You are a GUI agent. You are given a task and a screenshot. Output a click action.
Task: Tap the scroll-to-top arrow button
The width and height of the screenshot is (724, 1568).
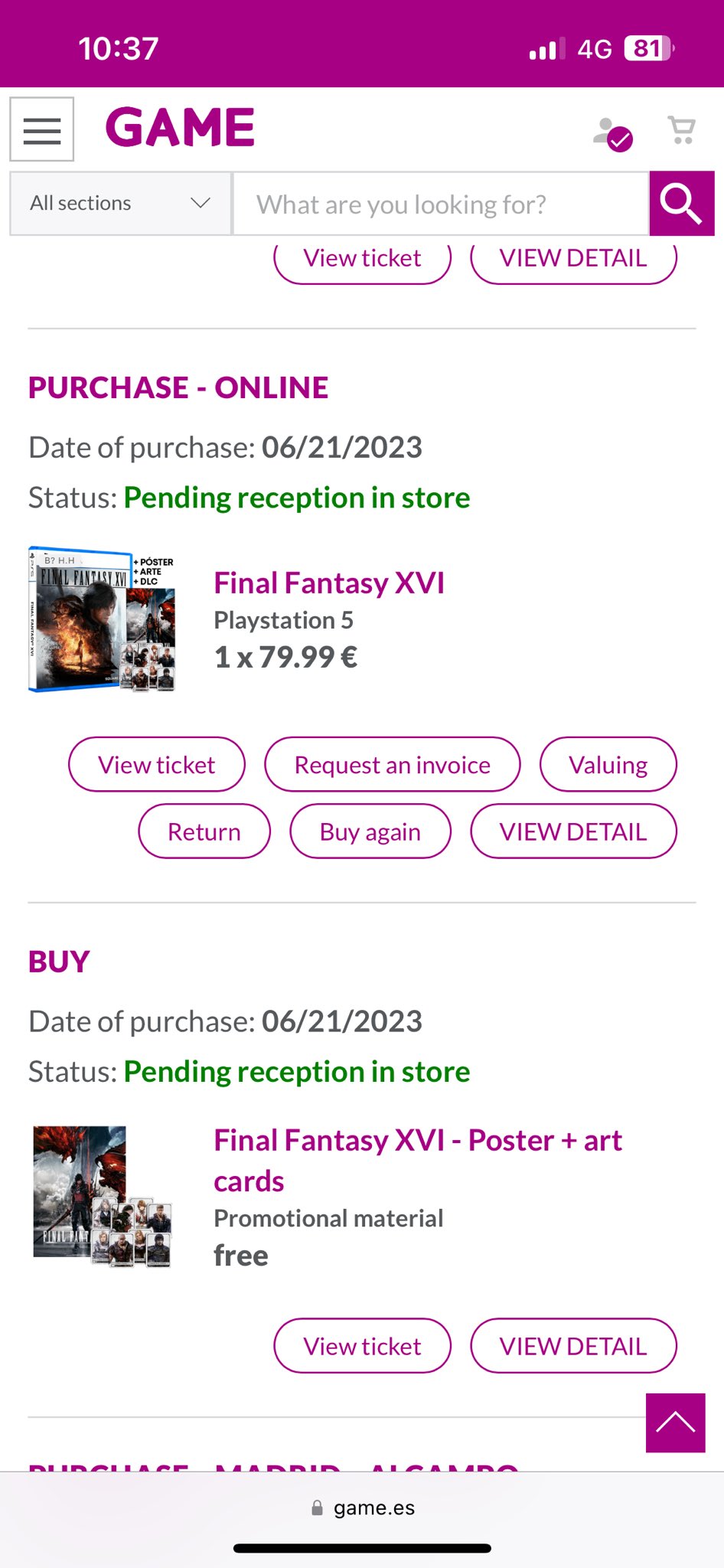click(675, 1423)
